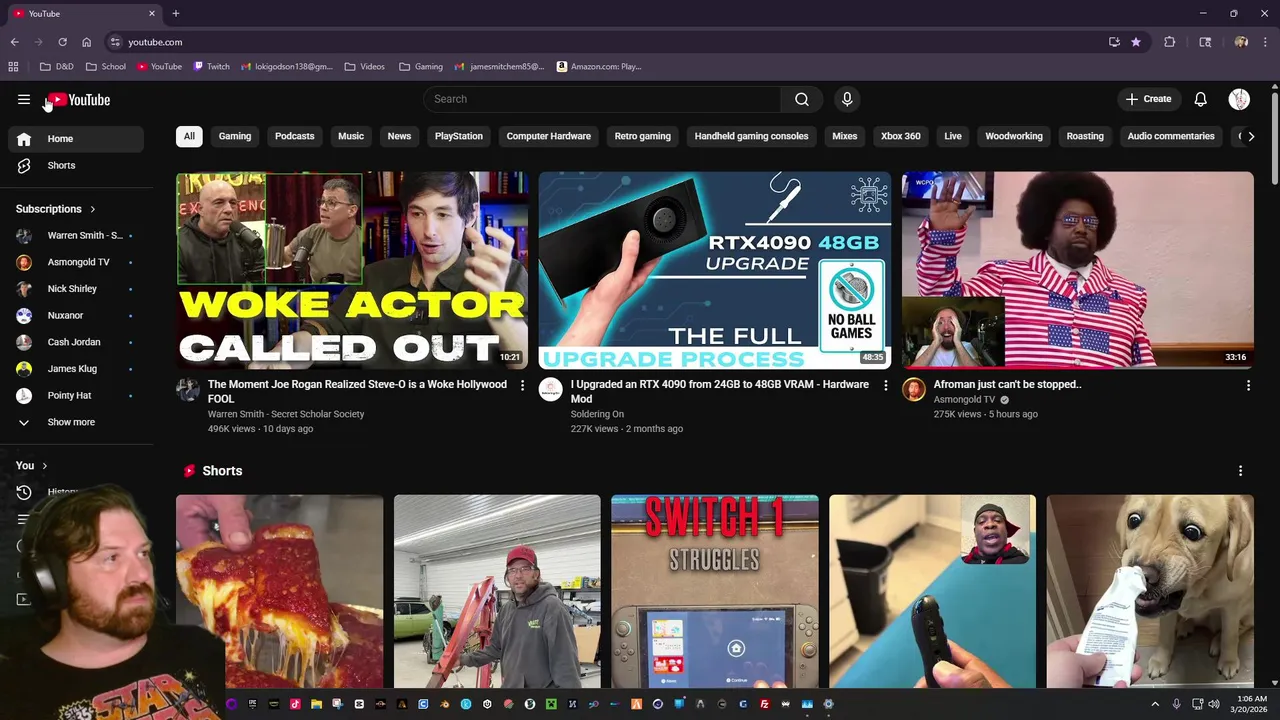This screenshot has height=720, width=1280.
Task: Select the Retro gaming filter chip
Action: pyautogui.click(x=642, y=136)
